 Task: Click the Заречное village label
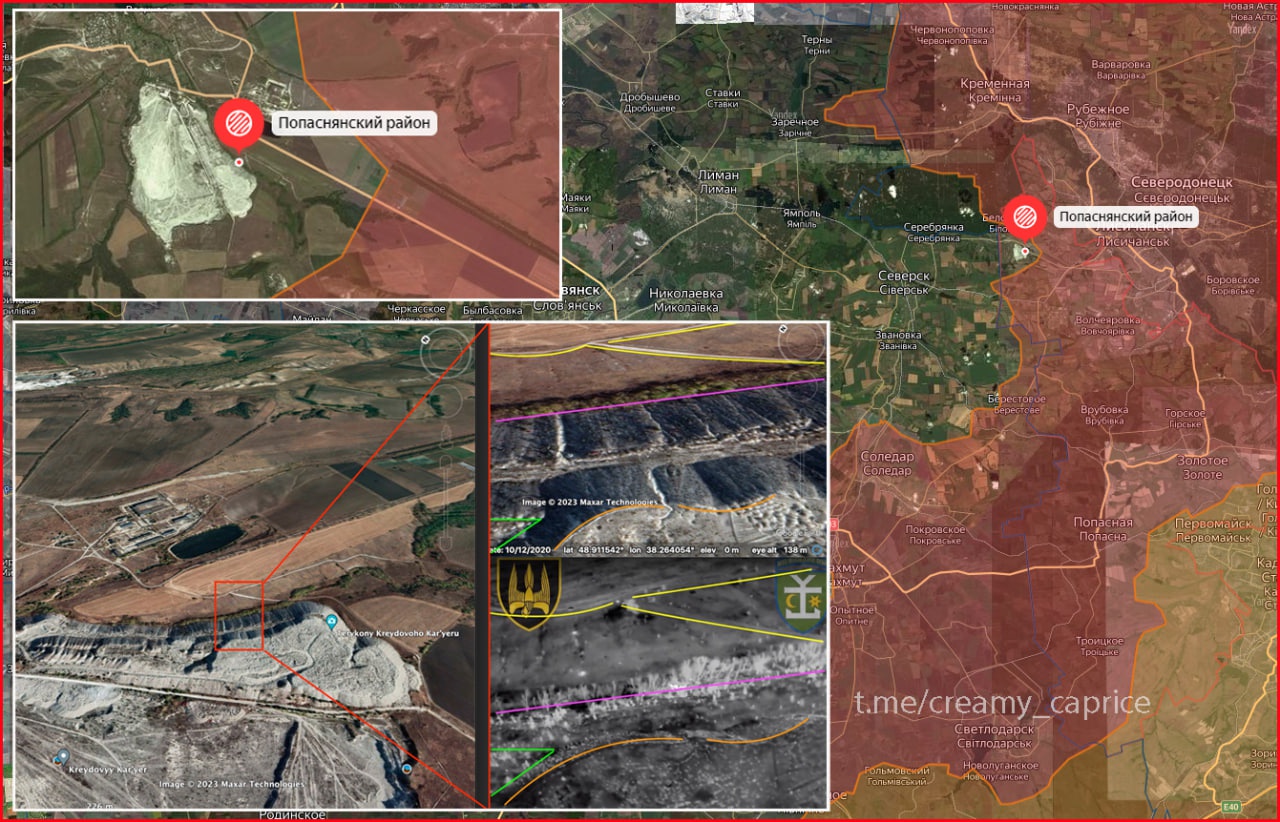795,122
